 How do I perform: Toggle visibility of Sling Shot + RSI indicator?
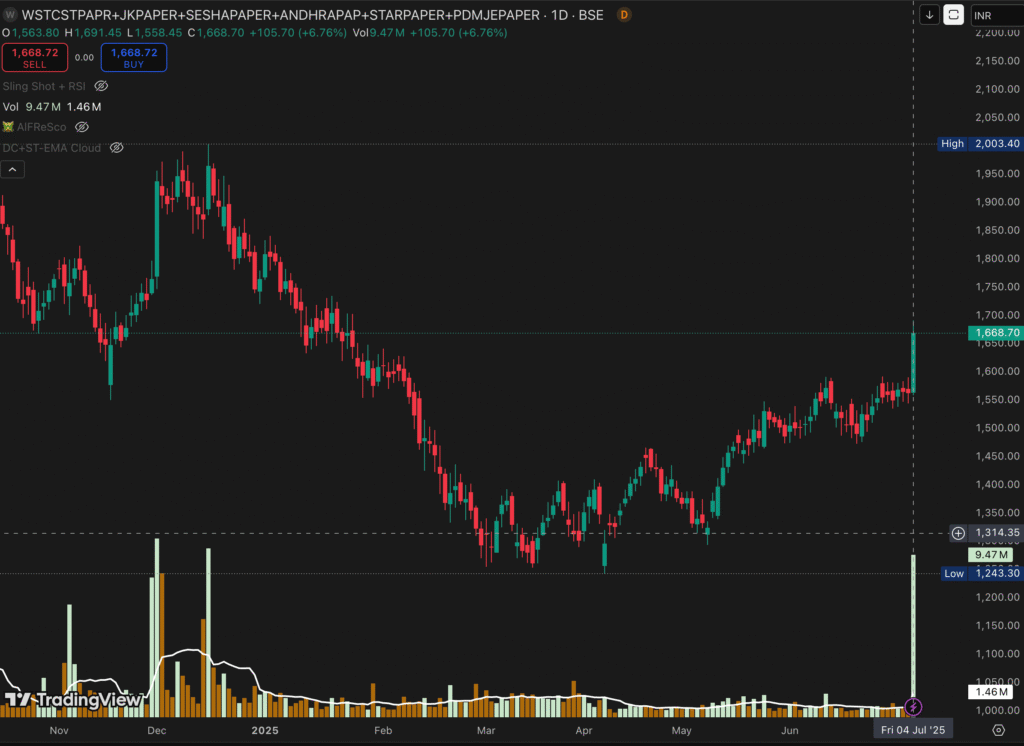point(101,86)
